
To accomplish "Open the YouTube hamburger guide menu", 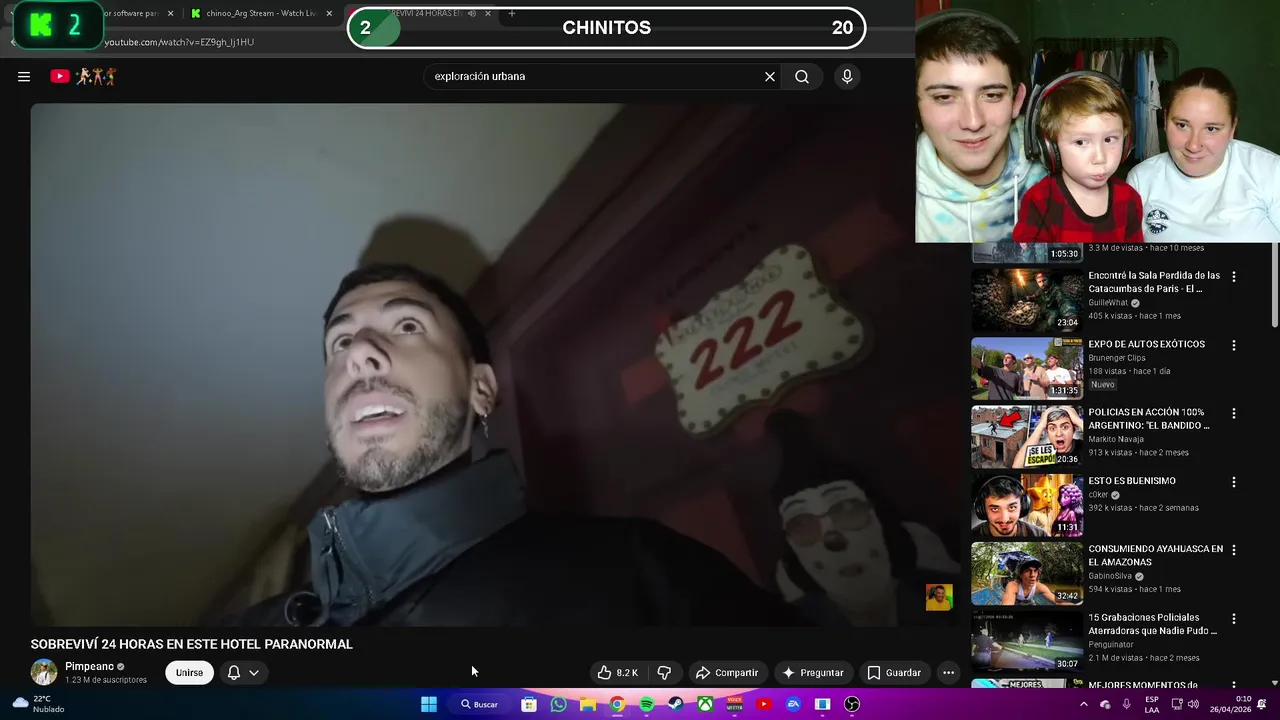I will 24,76.
